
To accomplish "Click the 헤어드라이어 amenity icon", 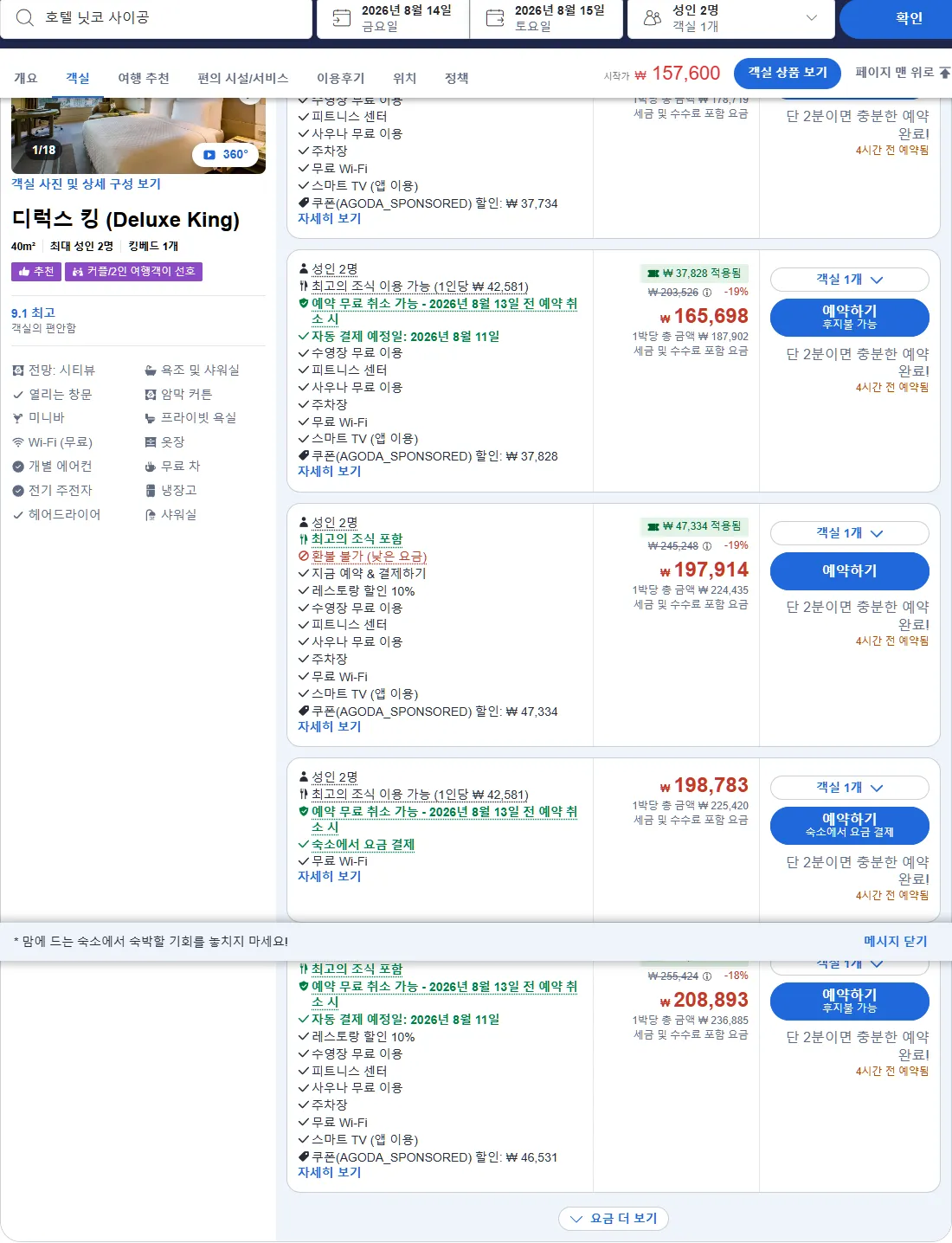I will pos(18,515).
